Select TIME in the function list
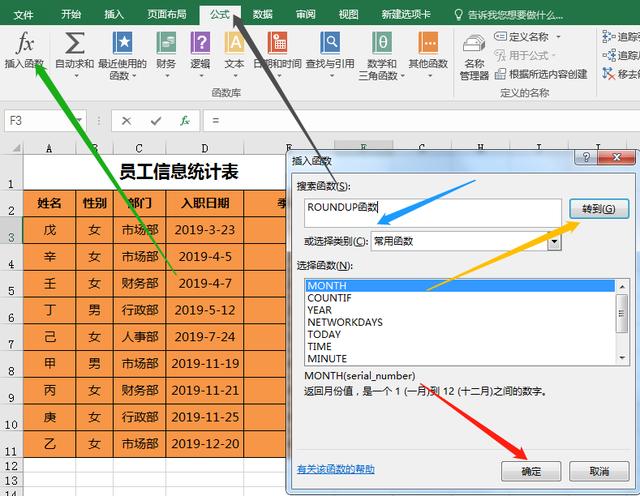This screenshot has height=496, width=640. [460, 347]
